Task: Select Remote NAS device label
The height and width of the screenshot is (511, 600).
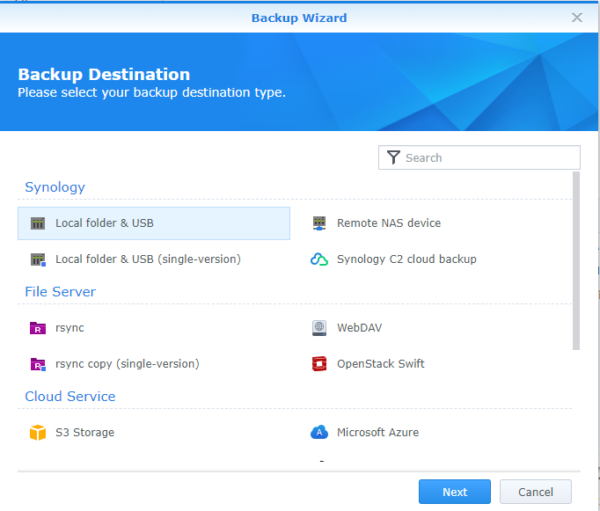Action: (389, 223)
